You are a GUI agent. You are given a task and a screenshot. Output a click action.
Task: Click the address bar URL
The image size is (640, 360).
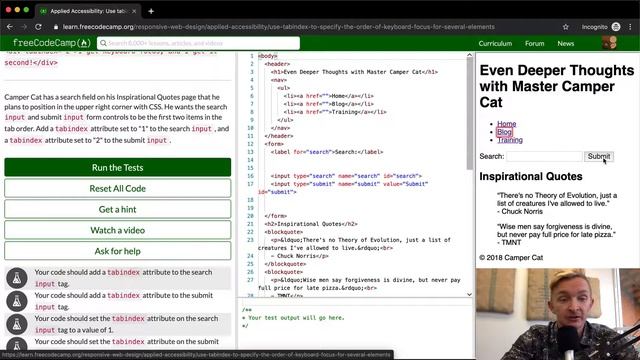coord(278,27)
